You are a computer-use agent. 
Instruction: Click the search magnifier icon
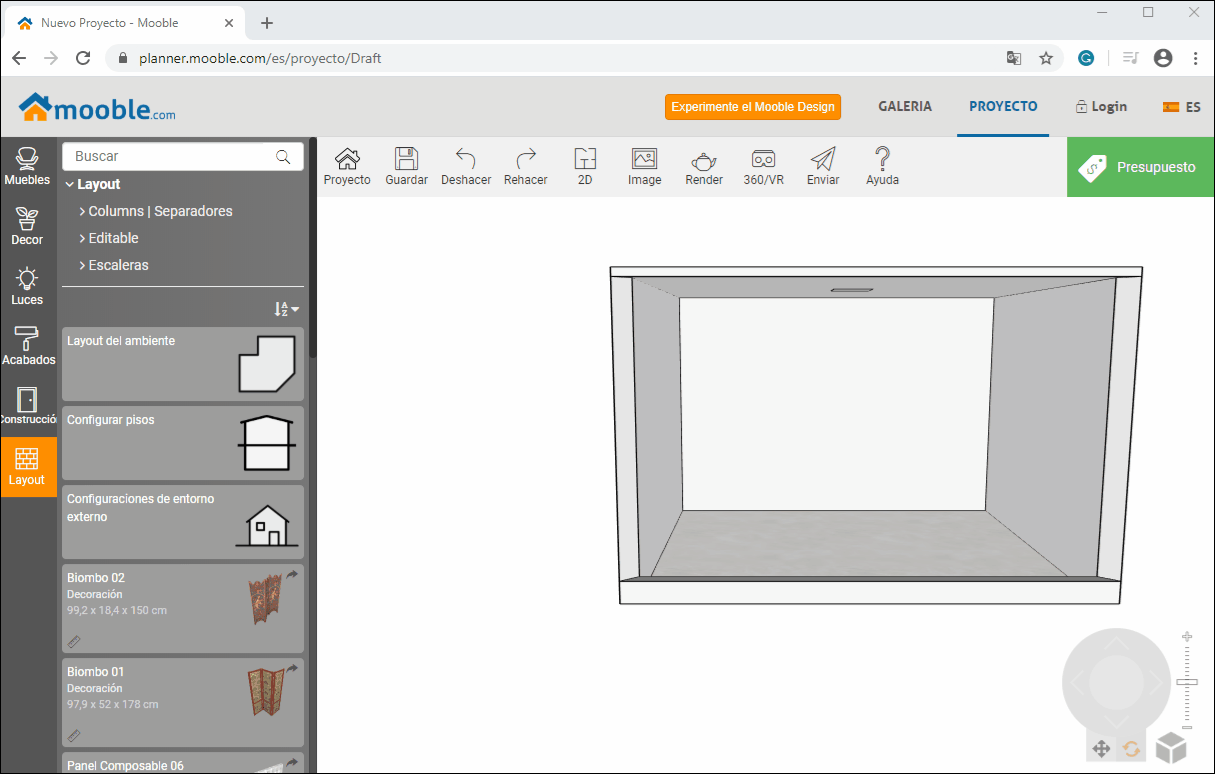click(283, 157)
